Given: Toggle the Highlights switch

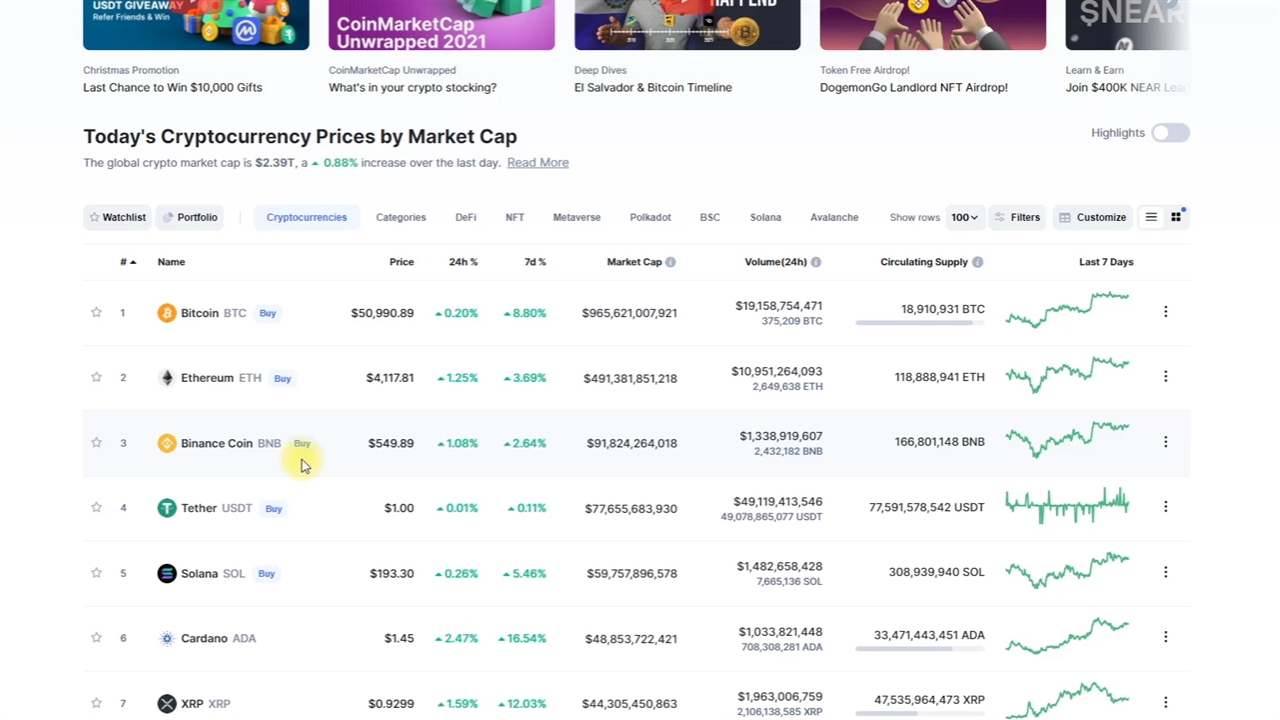Looking at the screenshot, I should [x=1170, y=133].
